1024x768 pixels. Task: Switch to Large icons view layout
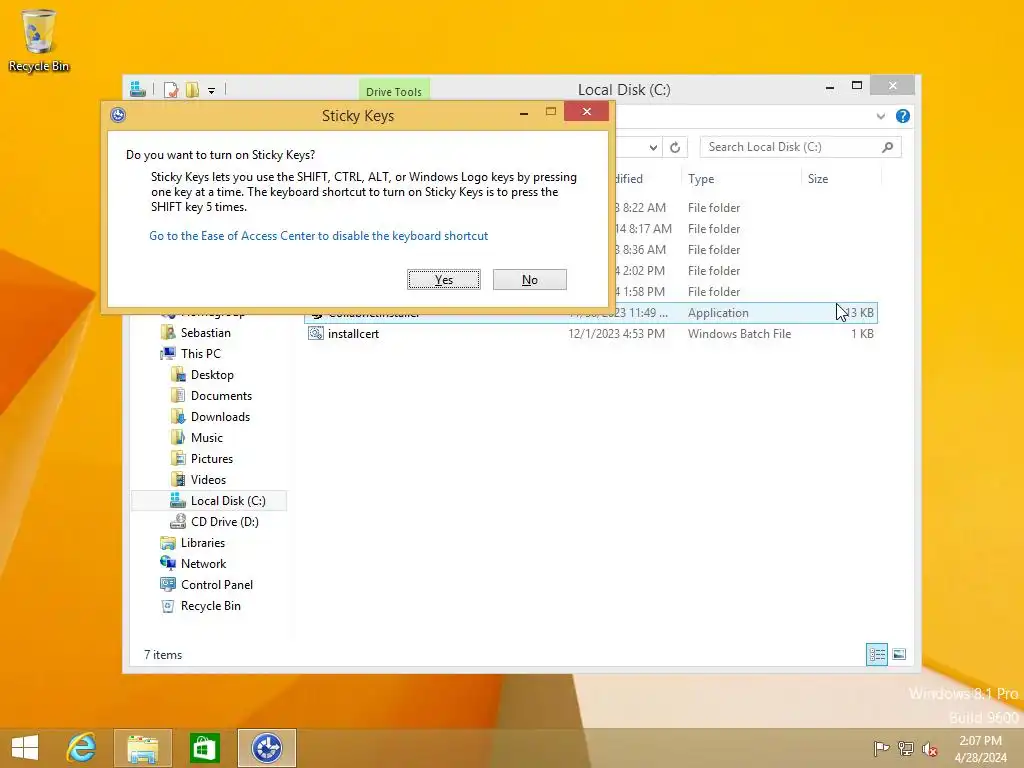pyautogui.click(x=899, y=654)
